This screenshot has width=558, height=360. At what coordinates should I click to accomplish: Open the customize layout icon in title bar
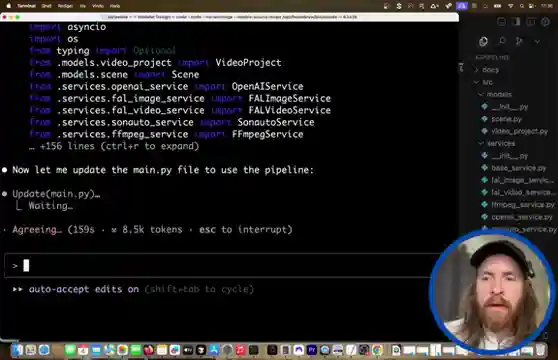545,22
